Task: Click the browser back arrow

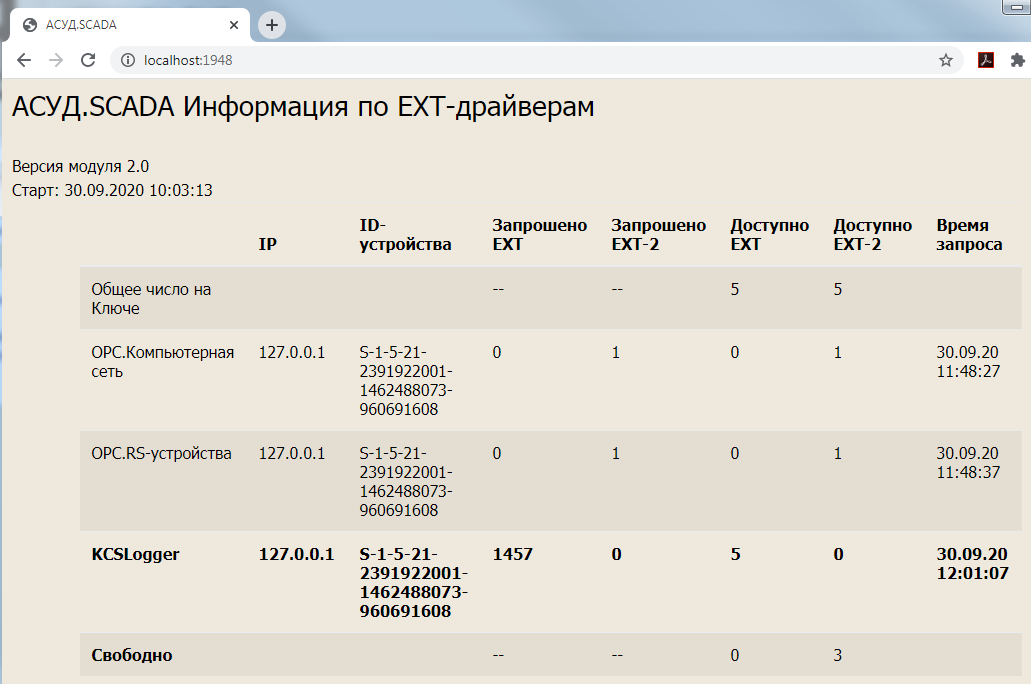Action: (24, 60)
